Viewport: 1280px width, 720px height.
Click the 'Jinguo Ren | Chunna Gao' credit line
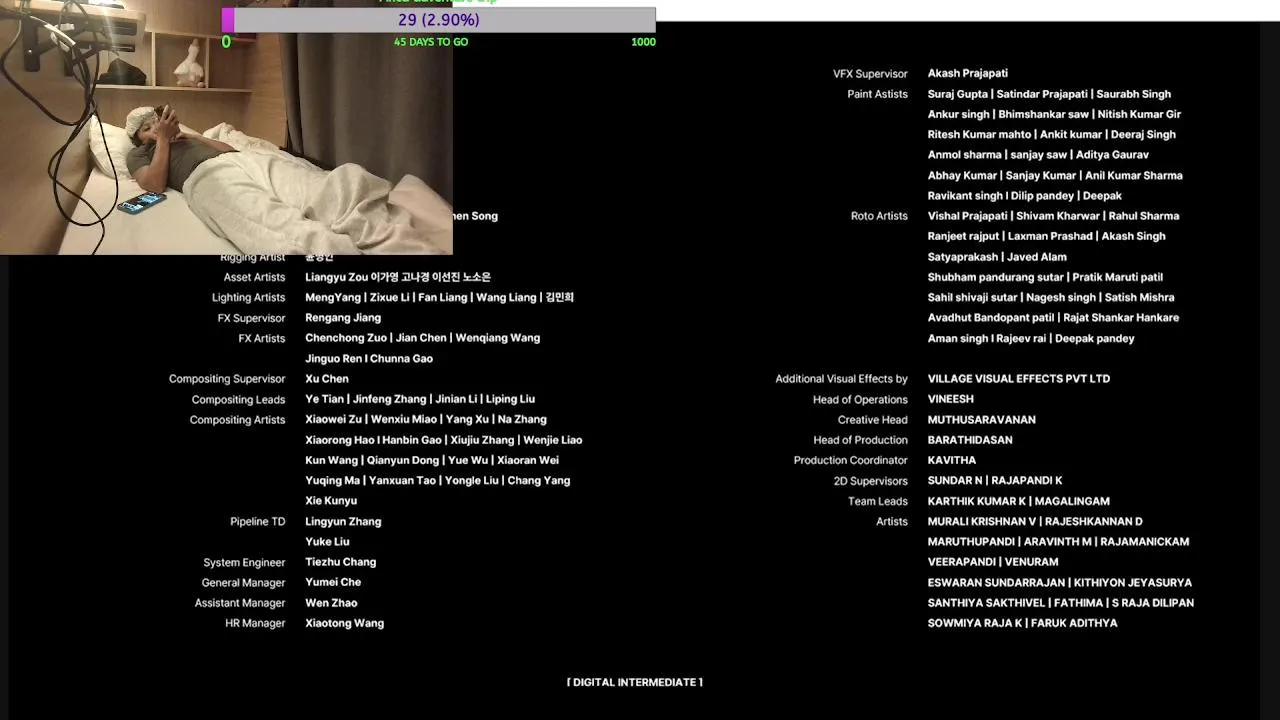click(369, 359)
